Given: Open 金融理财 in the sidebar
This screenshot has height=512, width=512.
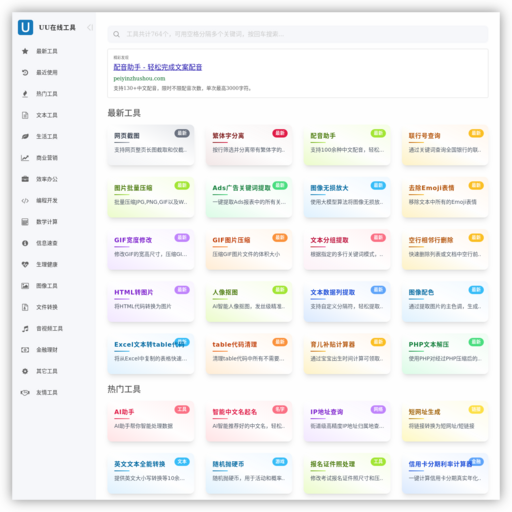Looking at the screenshot, I should 47,350.
